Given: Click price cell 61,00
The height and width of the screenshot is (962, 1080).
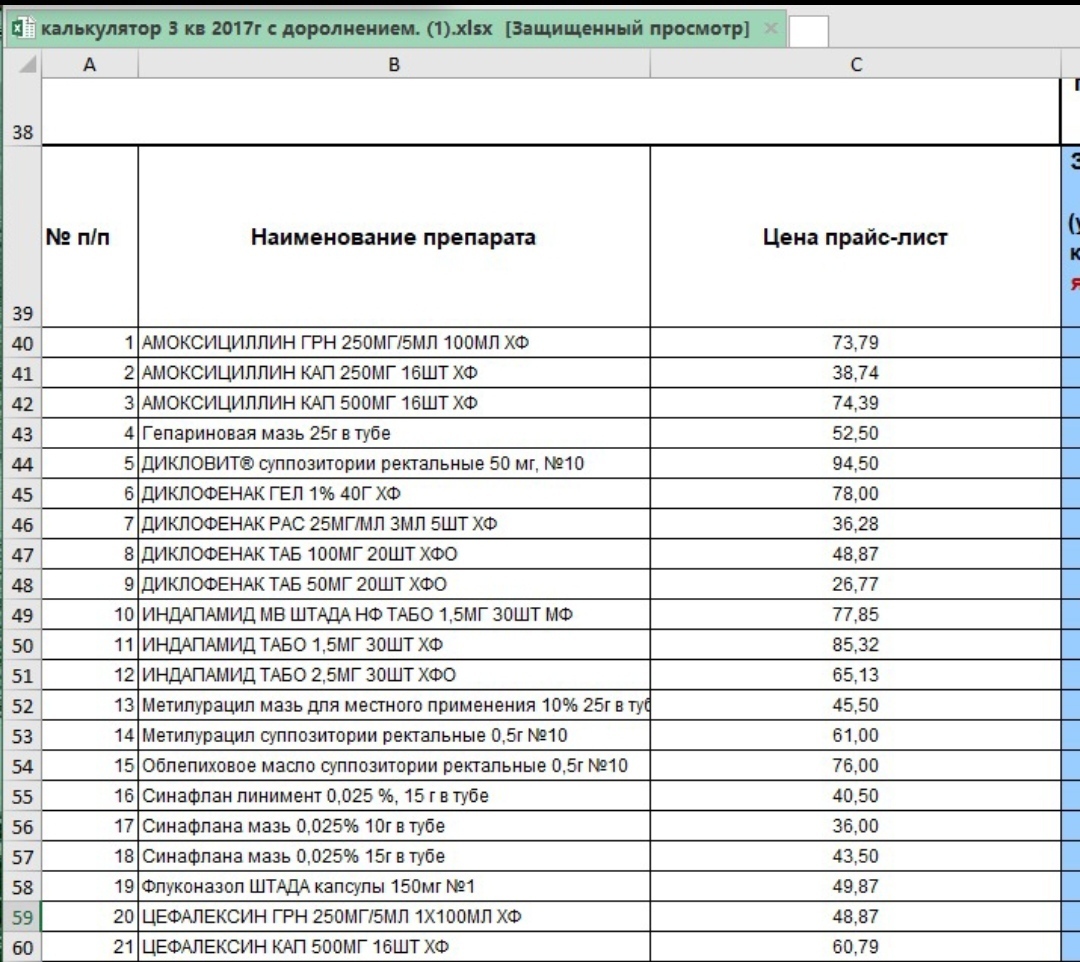Looking at the screenshot, I should click(855, 735).
